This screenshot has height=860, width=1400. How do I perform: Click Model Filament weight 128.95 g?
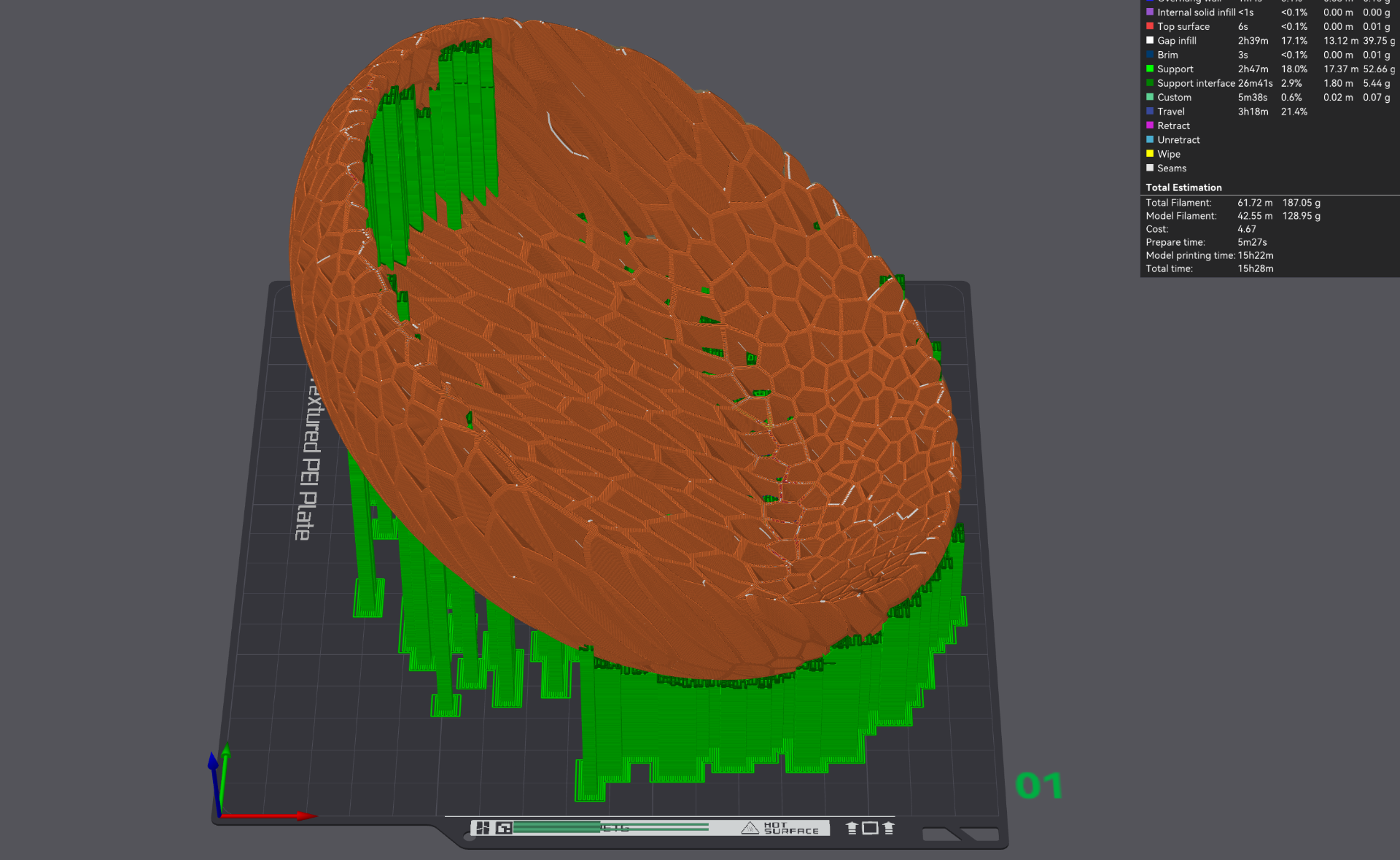point(1302,216)
